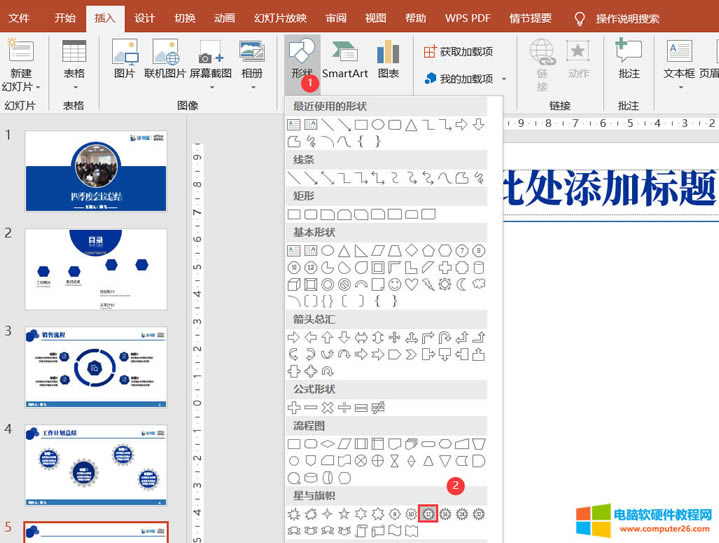
Task: Select the red-outlined 12-point star shape
Action: 428,513
